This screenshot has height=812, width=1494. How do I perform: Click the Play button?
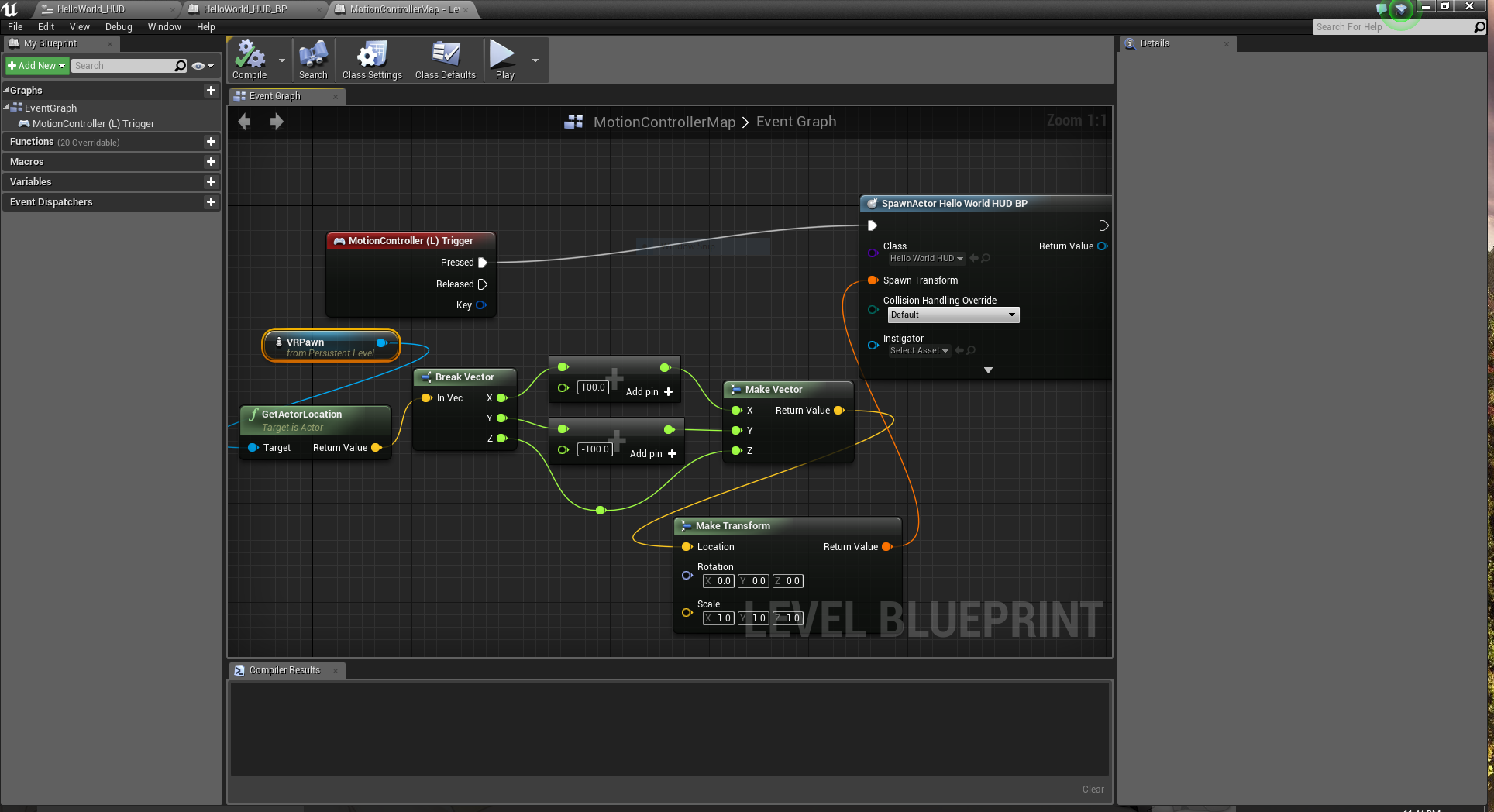(x=504, y=60)
